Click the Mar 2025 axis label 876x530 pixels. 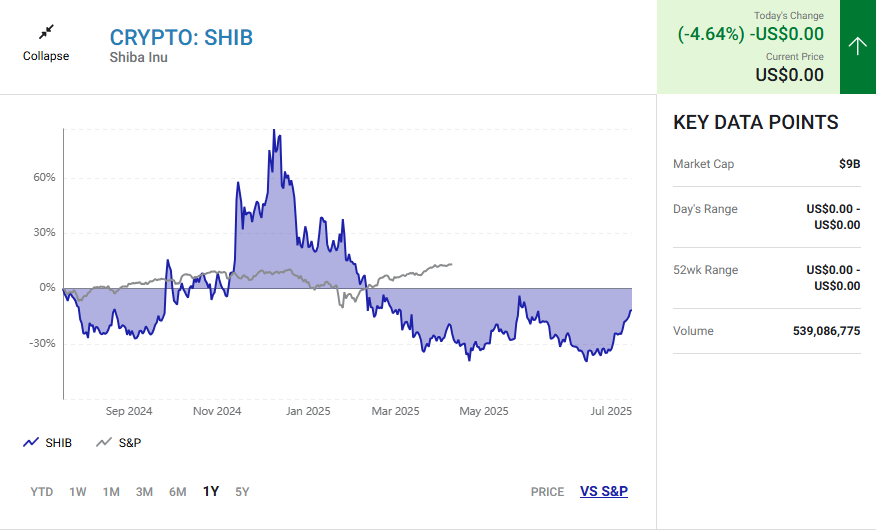pos(396,411)
